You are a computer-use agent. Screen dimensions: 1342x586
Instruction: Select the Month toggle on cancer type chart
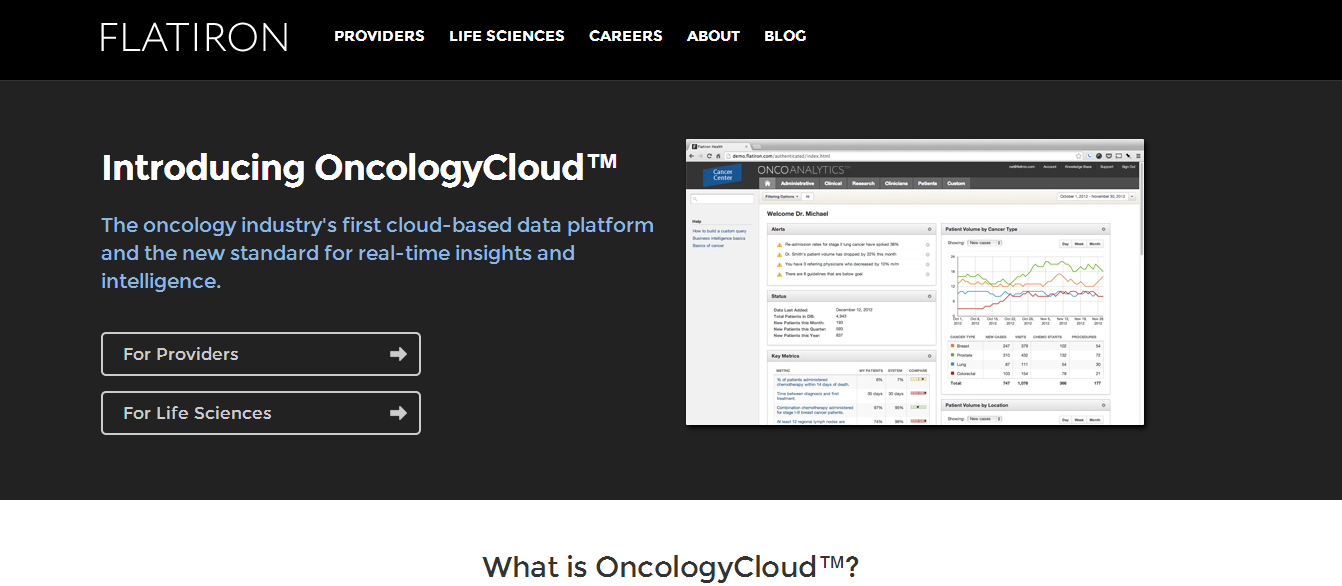pos(1095,243)
